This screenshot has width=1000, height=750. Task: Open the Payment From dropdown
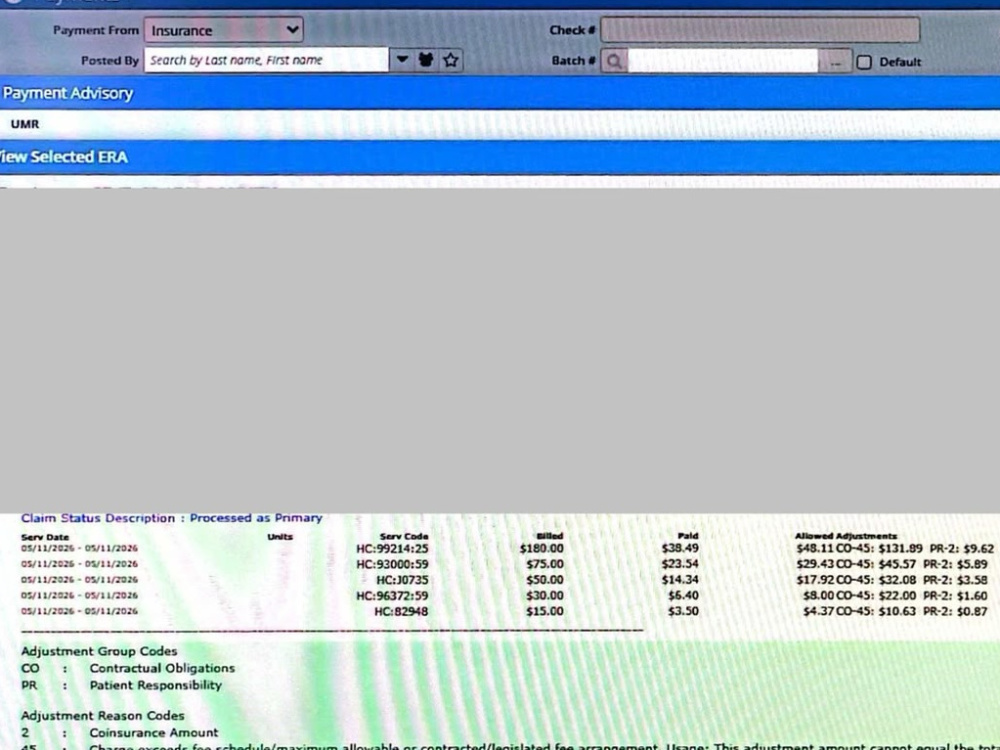(x=224, y=30)
